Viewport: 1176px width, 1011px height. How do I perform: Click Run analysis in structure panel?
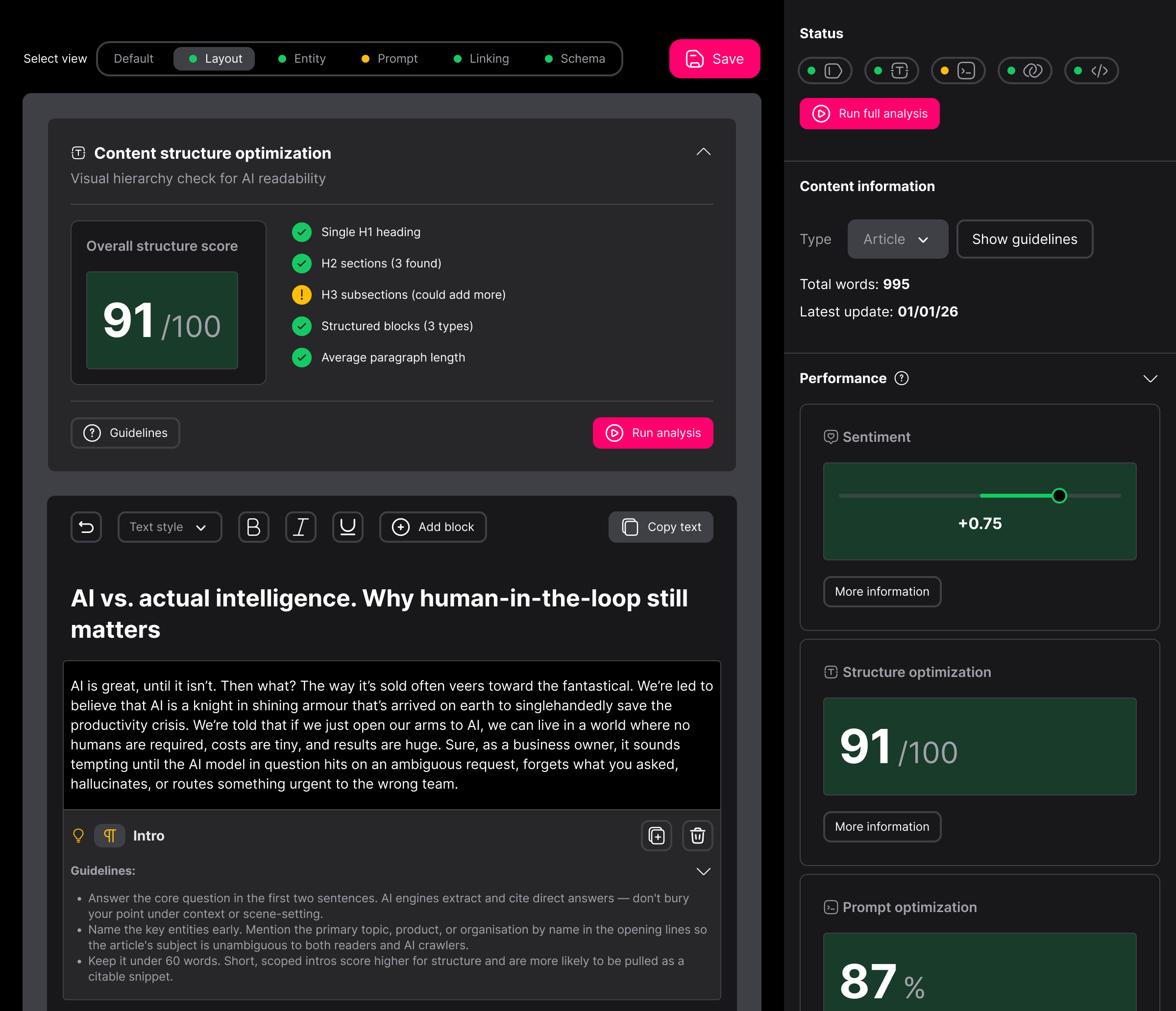(x=653, y=433)
